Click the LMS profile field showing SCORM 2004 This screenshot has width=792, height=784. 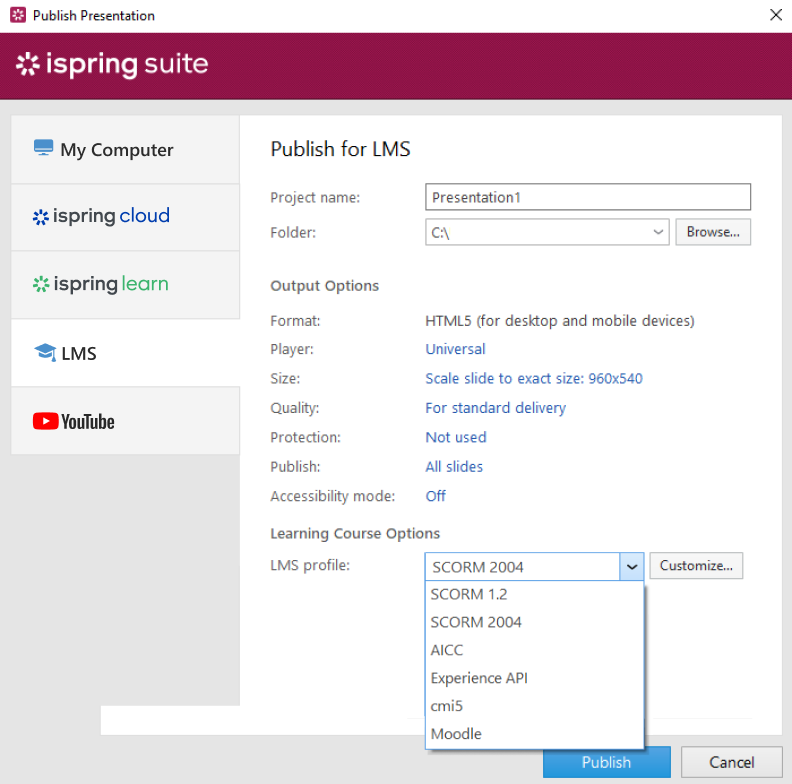522,566
